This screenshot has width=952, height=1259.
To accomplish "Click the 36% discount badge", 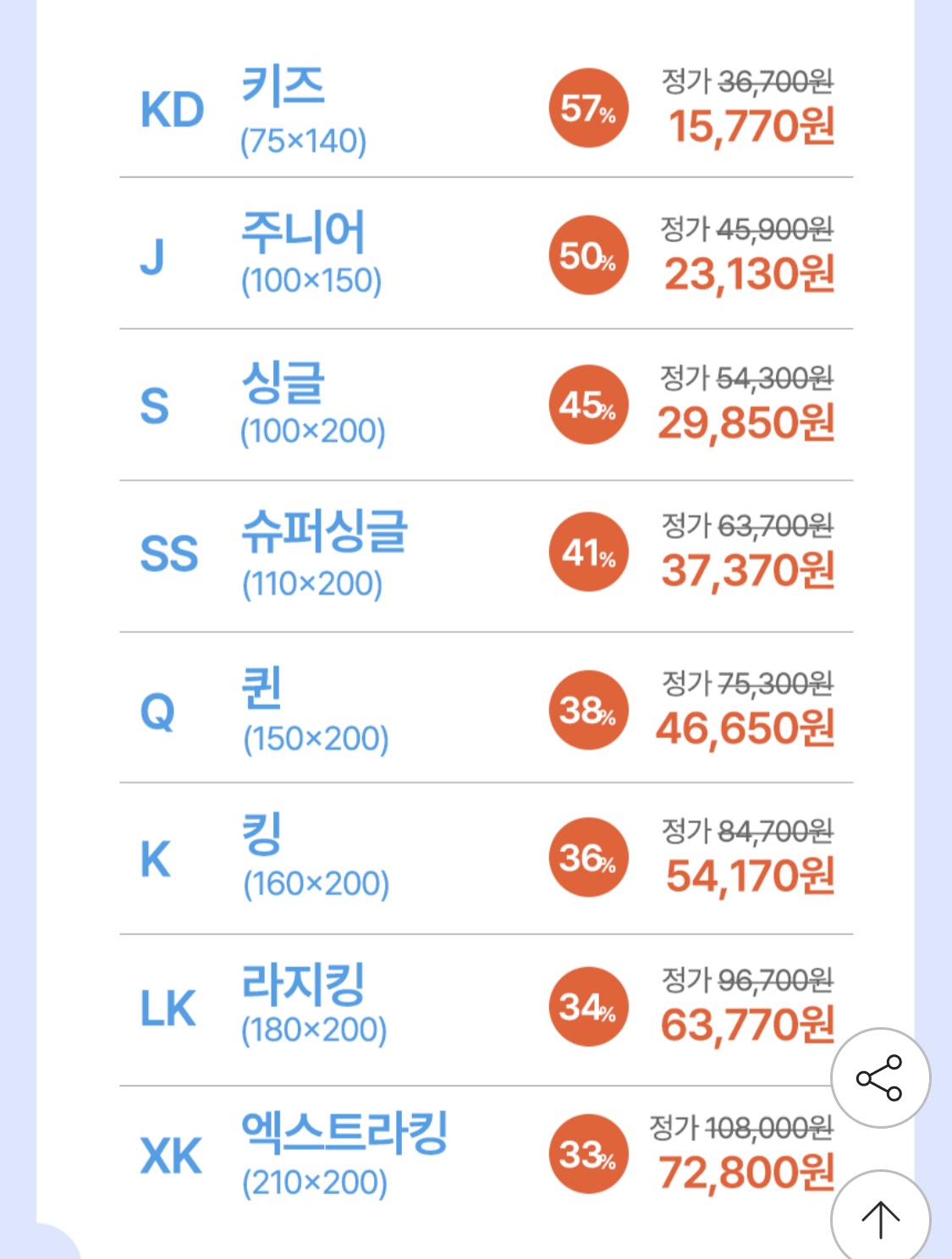I will (589, 857).
